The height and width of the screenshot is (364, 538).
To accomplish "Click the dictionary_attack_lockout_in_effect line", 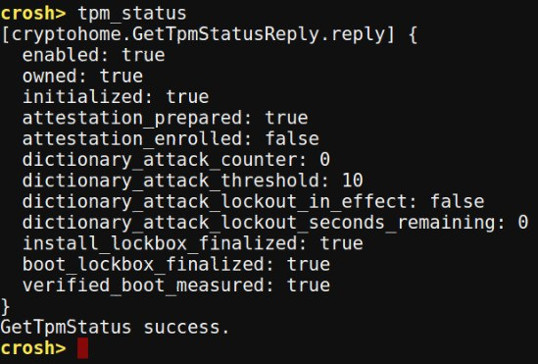I will [x=253, y=202].
